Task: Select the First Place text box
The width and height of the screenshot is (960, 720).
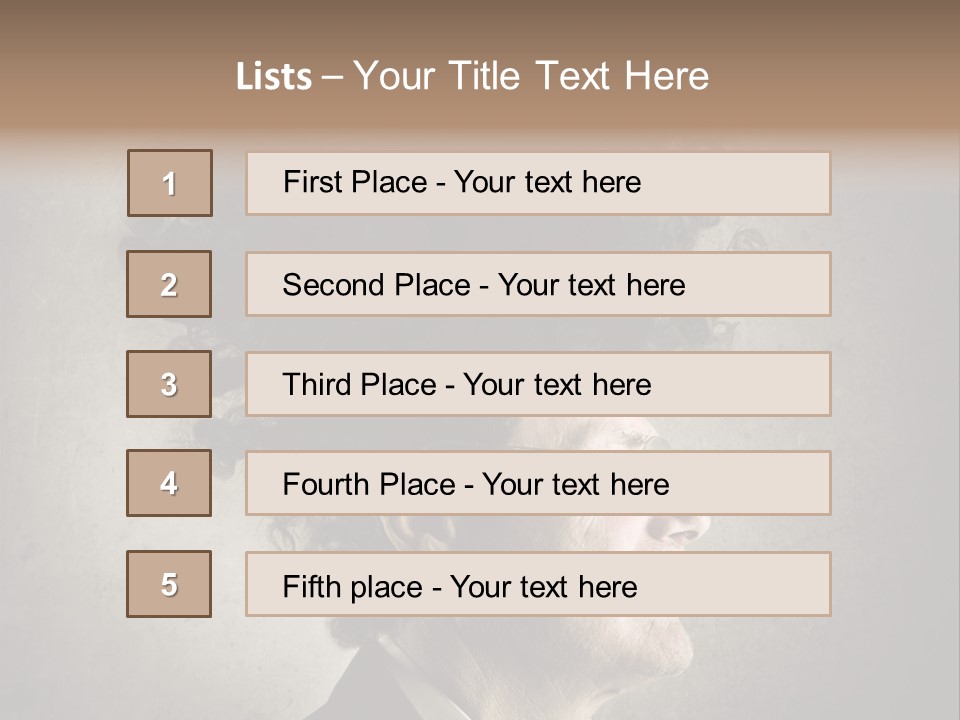Action: click(538, 183)
